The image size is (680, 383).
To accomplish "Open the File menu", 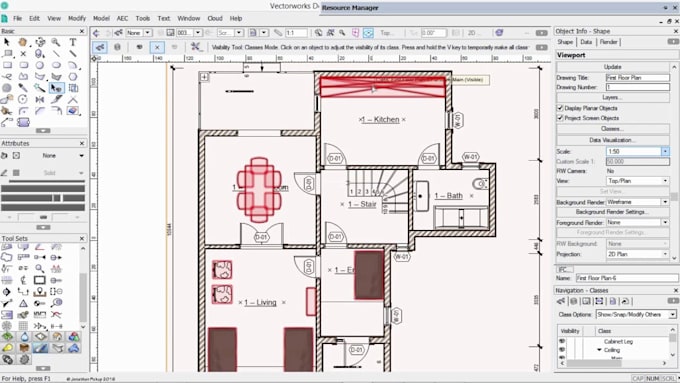I will click(x=17, y=18).
